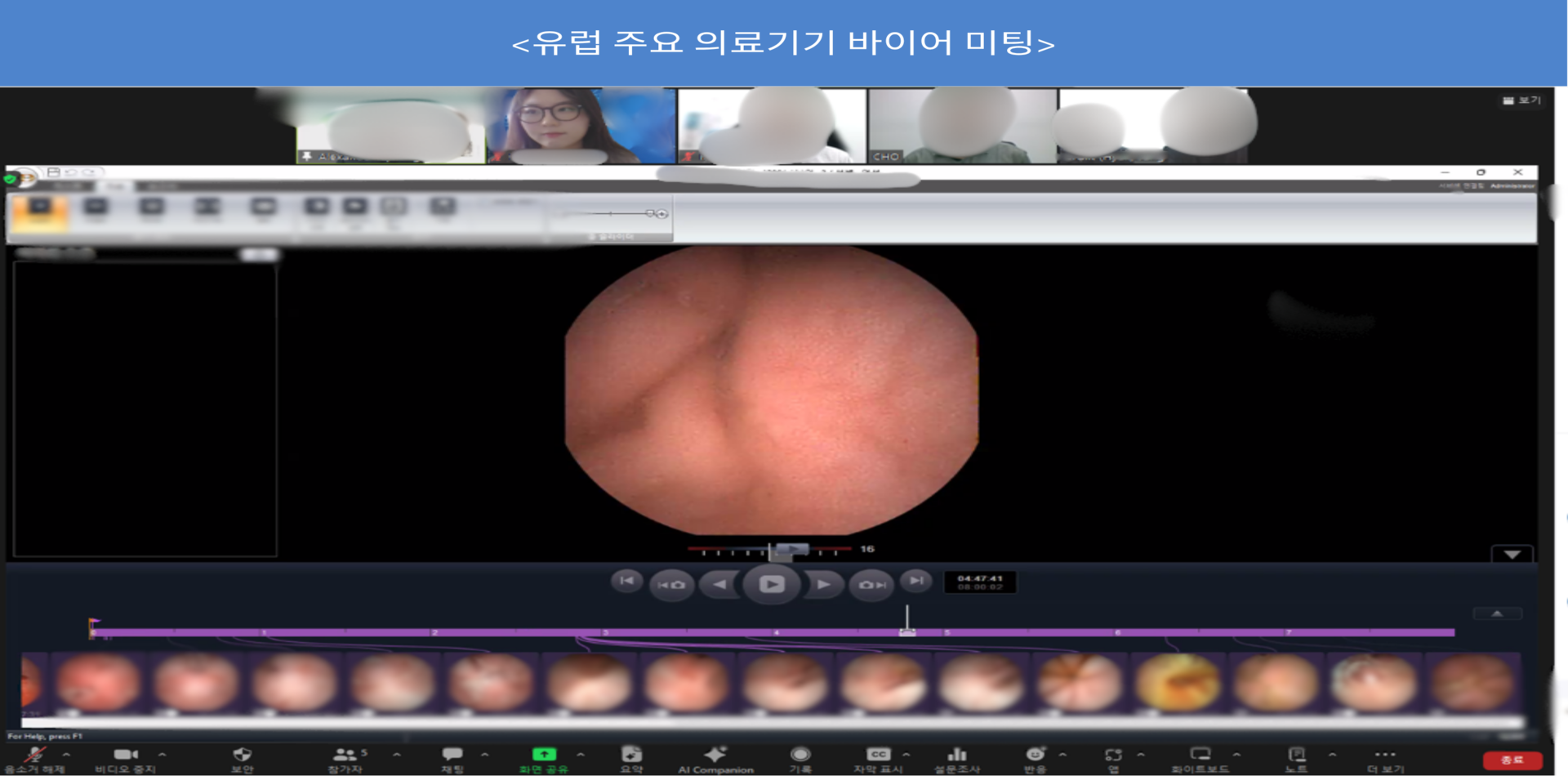Click hour mark 6 on purple timeline
The width and height of the screenshot is (1568, 776).
(x=1117, y=632)
